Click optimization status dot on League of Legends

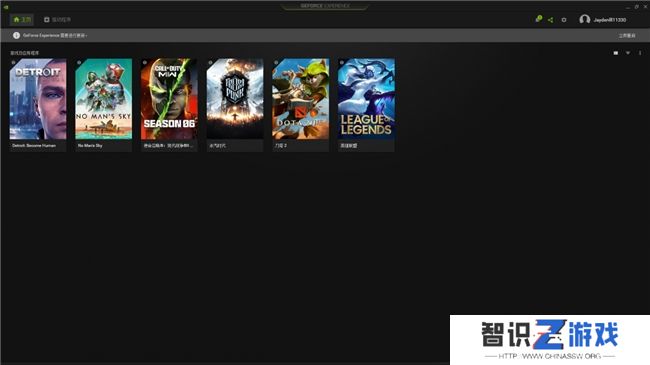coord(342,63)
